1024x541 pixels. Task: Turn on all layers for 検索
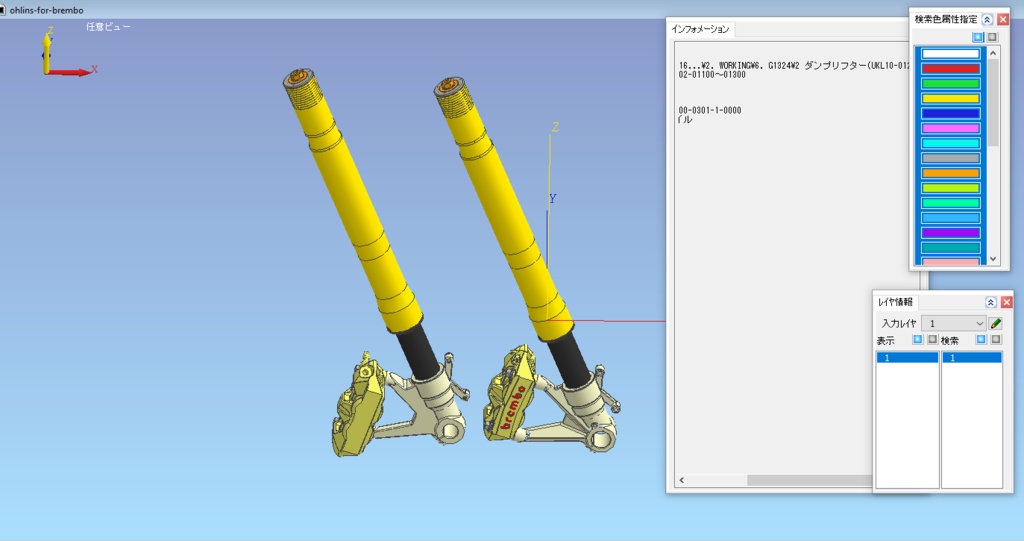[x=980, y=340]
